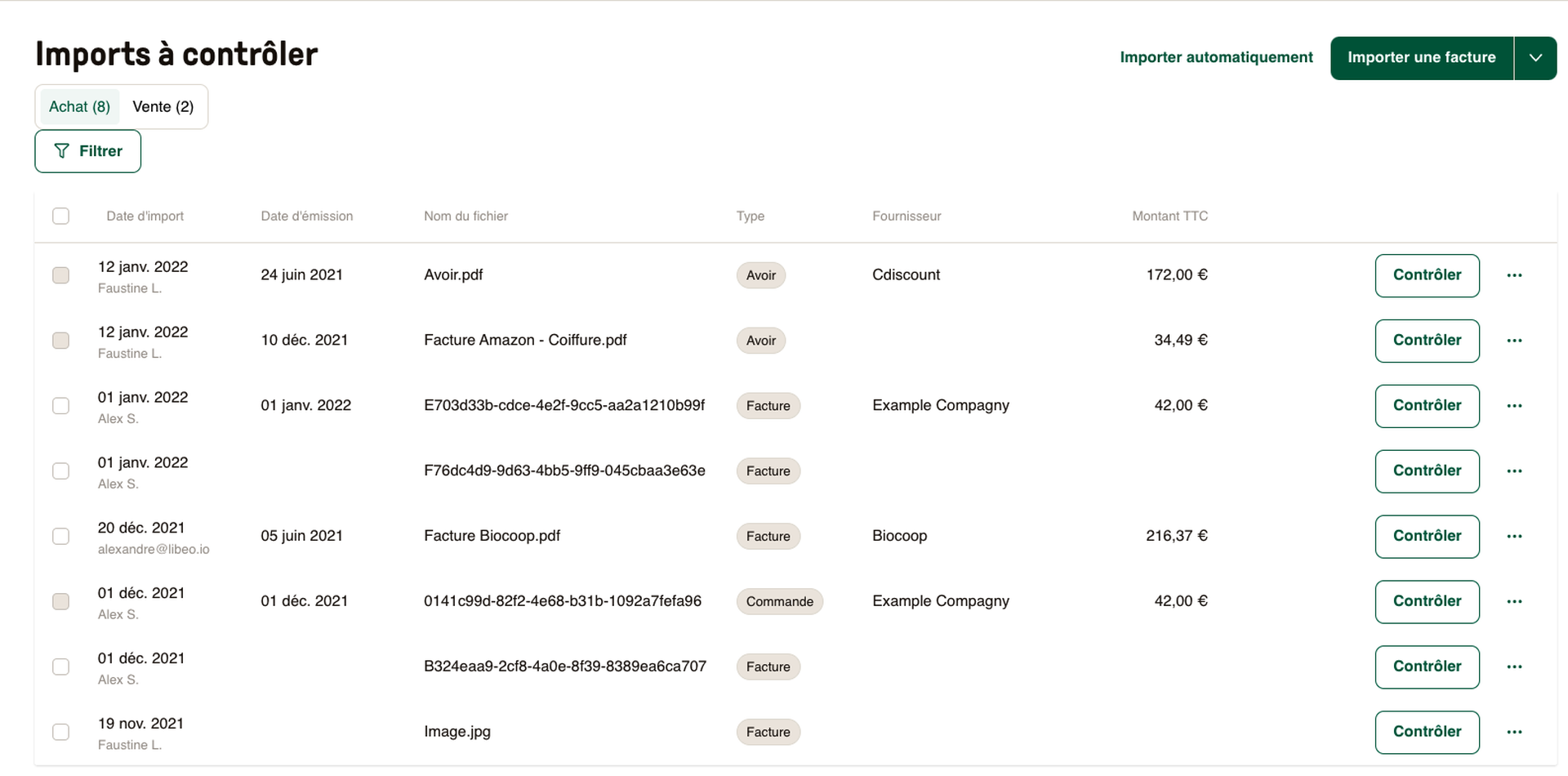Screen dimensions: 1568x776
Task: Open ellipsis menu for E703d33b file row
Action: click(1514, 406)
